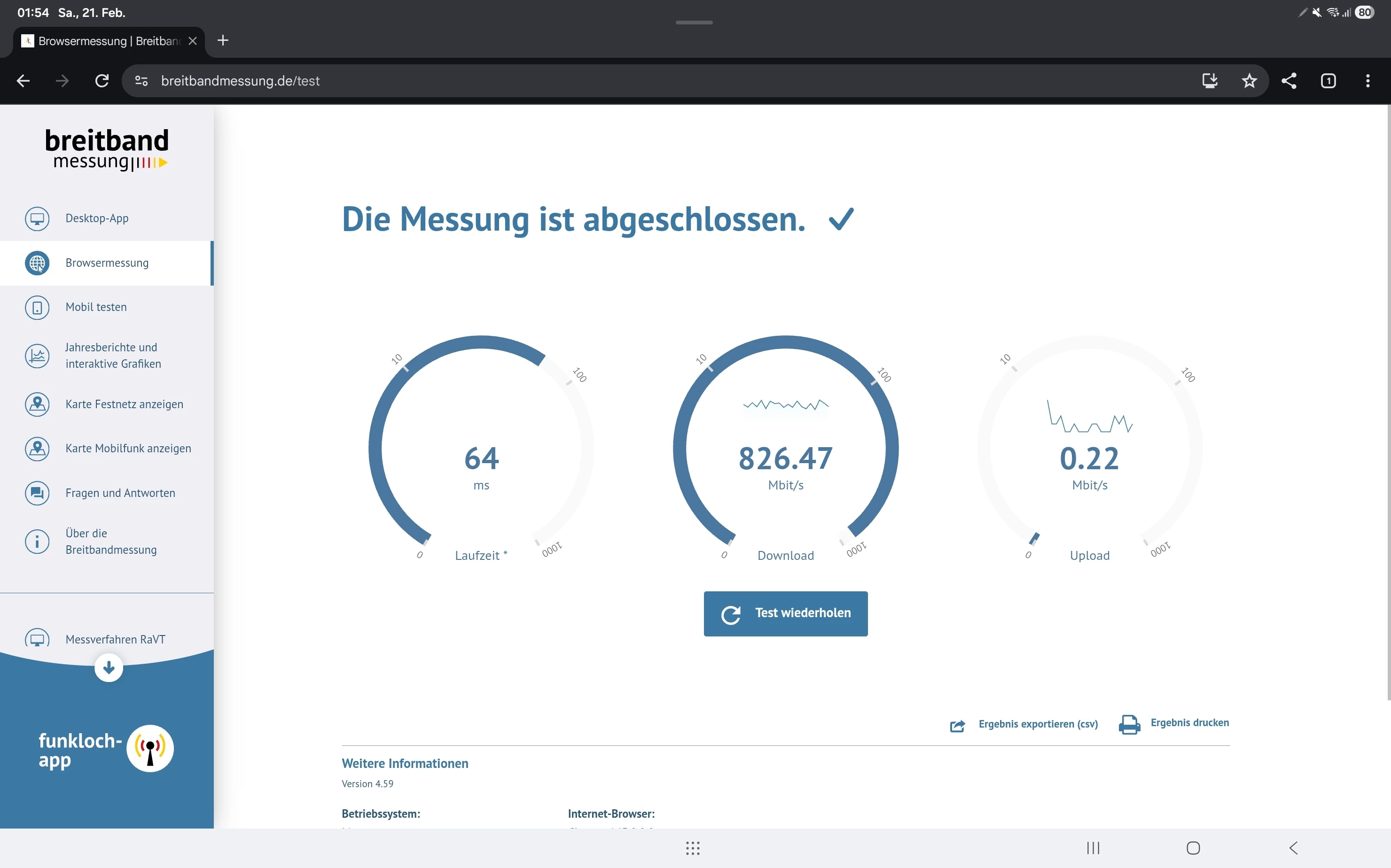Image resolution: width=1391 pixels, height=868 pixels.
Task: Open Karte Mobilfunk anzeigen
Action: 127,449
